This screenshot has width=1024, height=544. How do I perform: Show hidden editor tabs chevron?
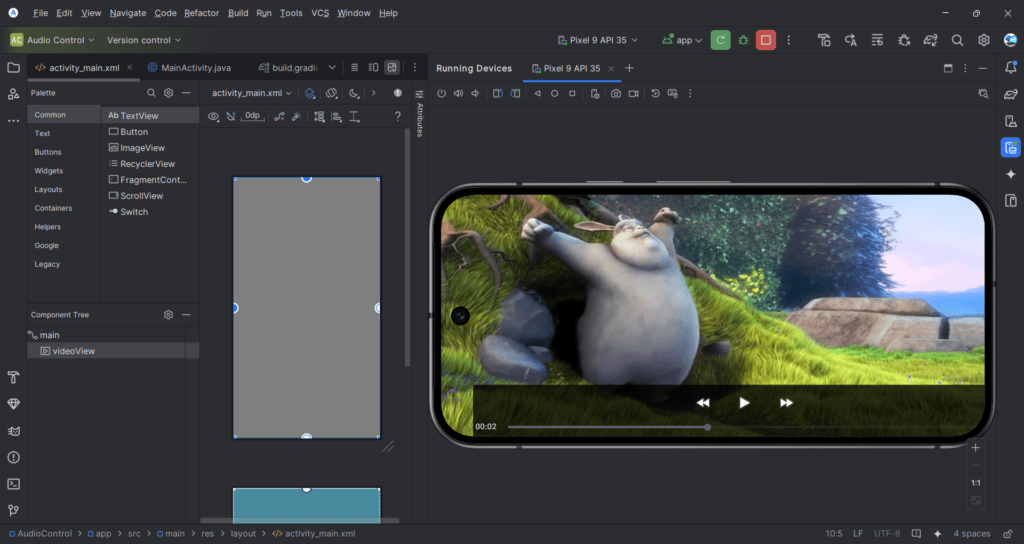(332, 67)
